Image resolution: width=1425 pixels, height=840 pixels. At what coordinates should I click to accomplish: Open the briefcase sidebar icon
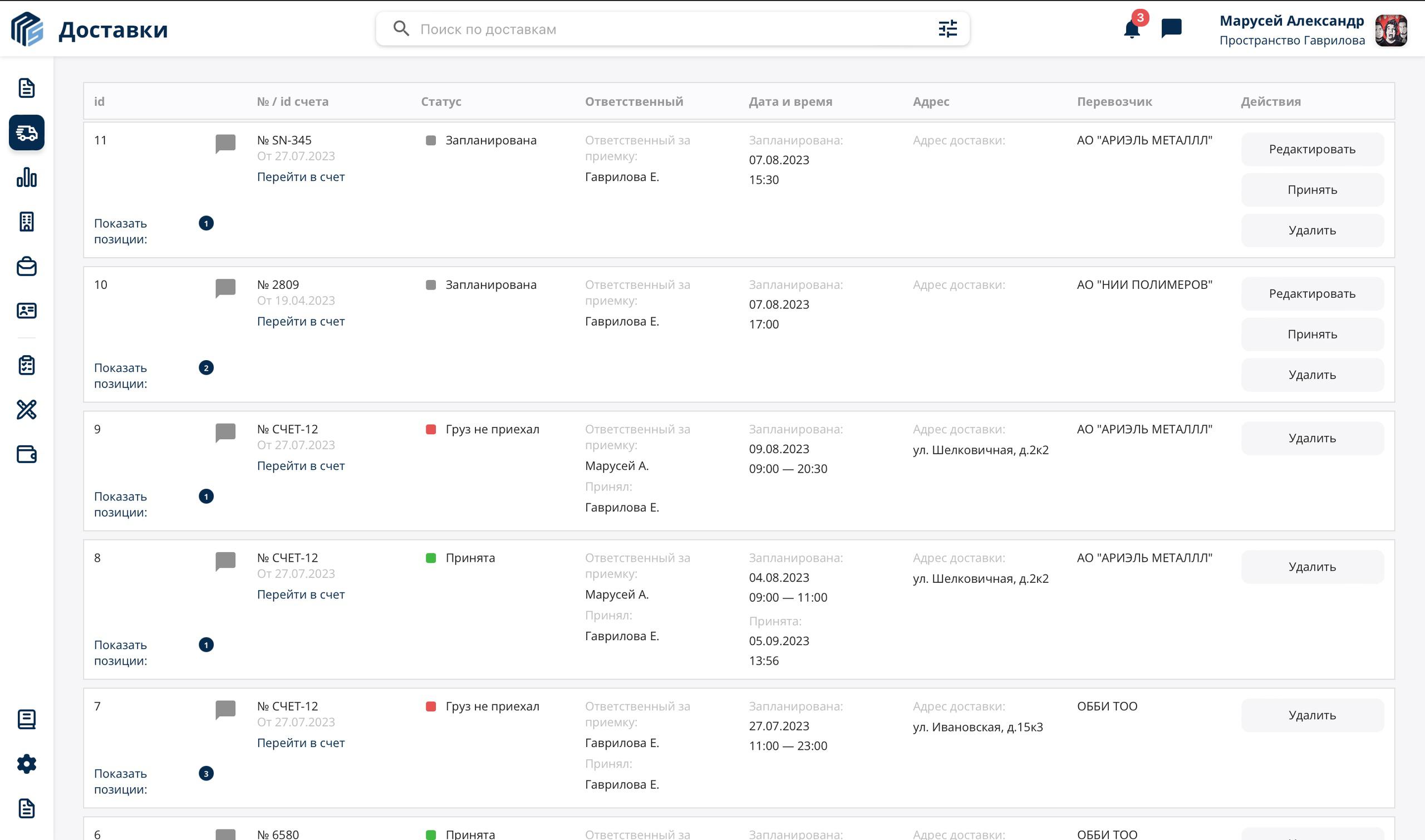coord(27,266)
